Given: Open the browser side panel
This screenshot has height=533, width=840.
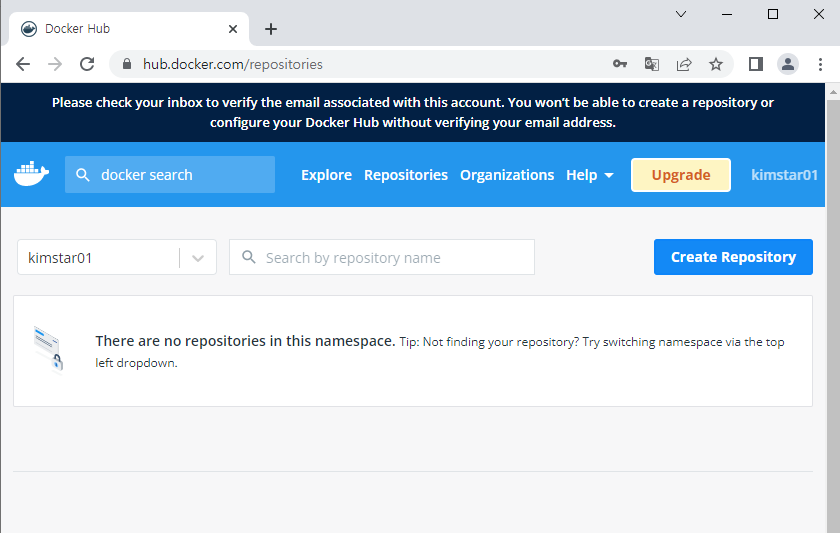Looking at the screenshot, I should 756,64.
